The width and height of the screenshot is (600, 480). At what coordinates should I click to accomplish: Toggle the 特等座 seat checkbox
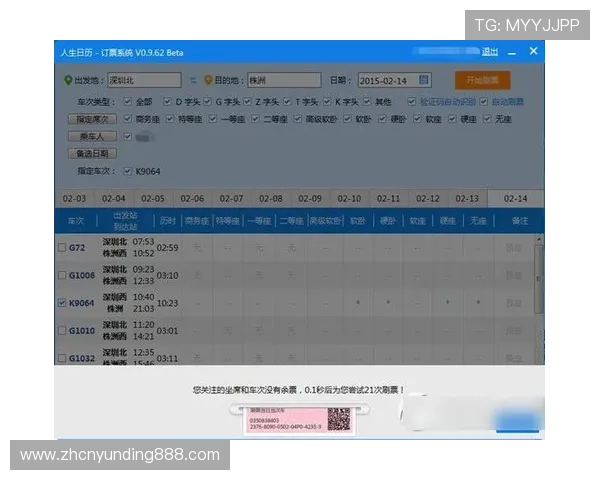tap(170, 119)
